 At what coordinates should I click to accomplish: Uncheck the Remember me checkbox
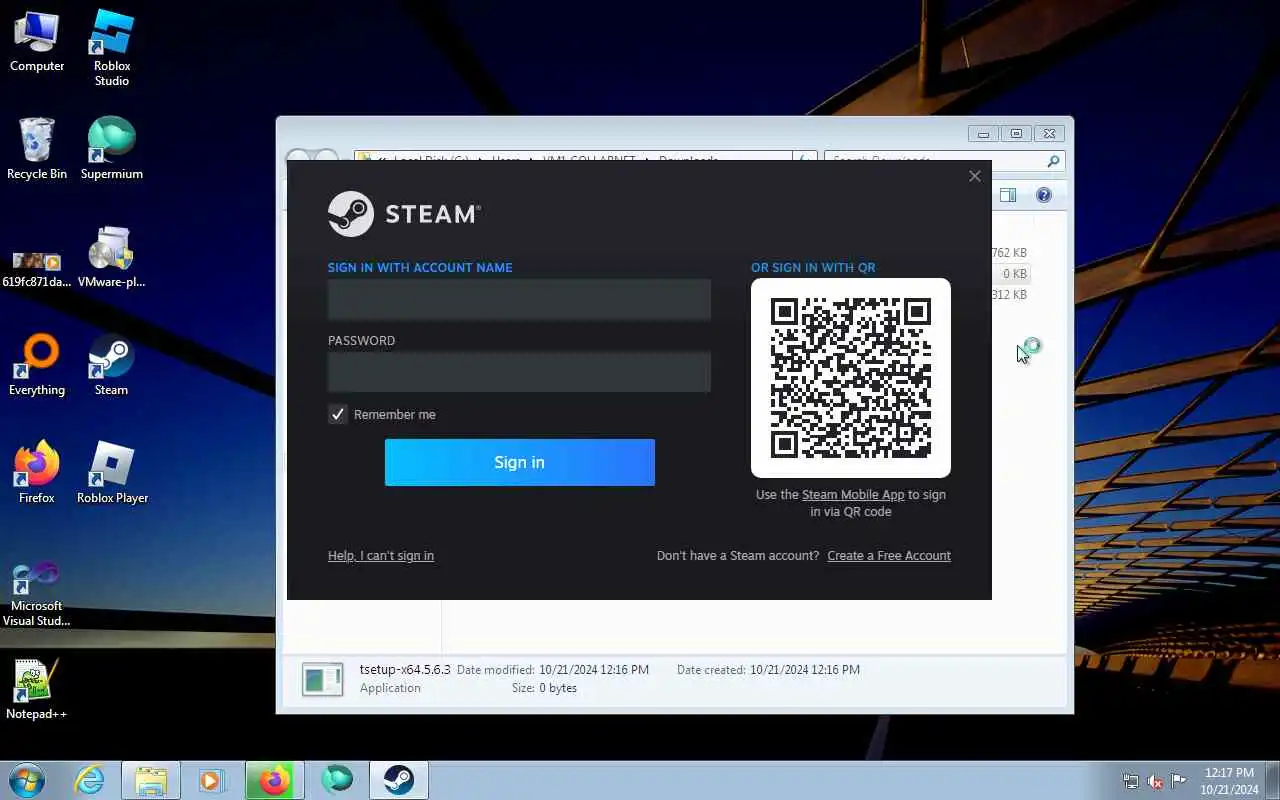pos(338,414)
